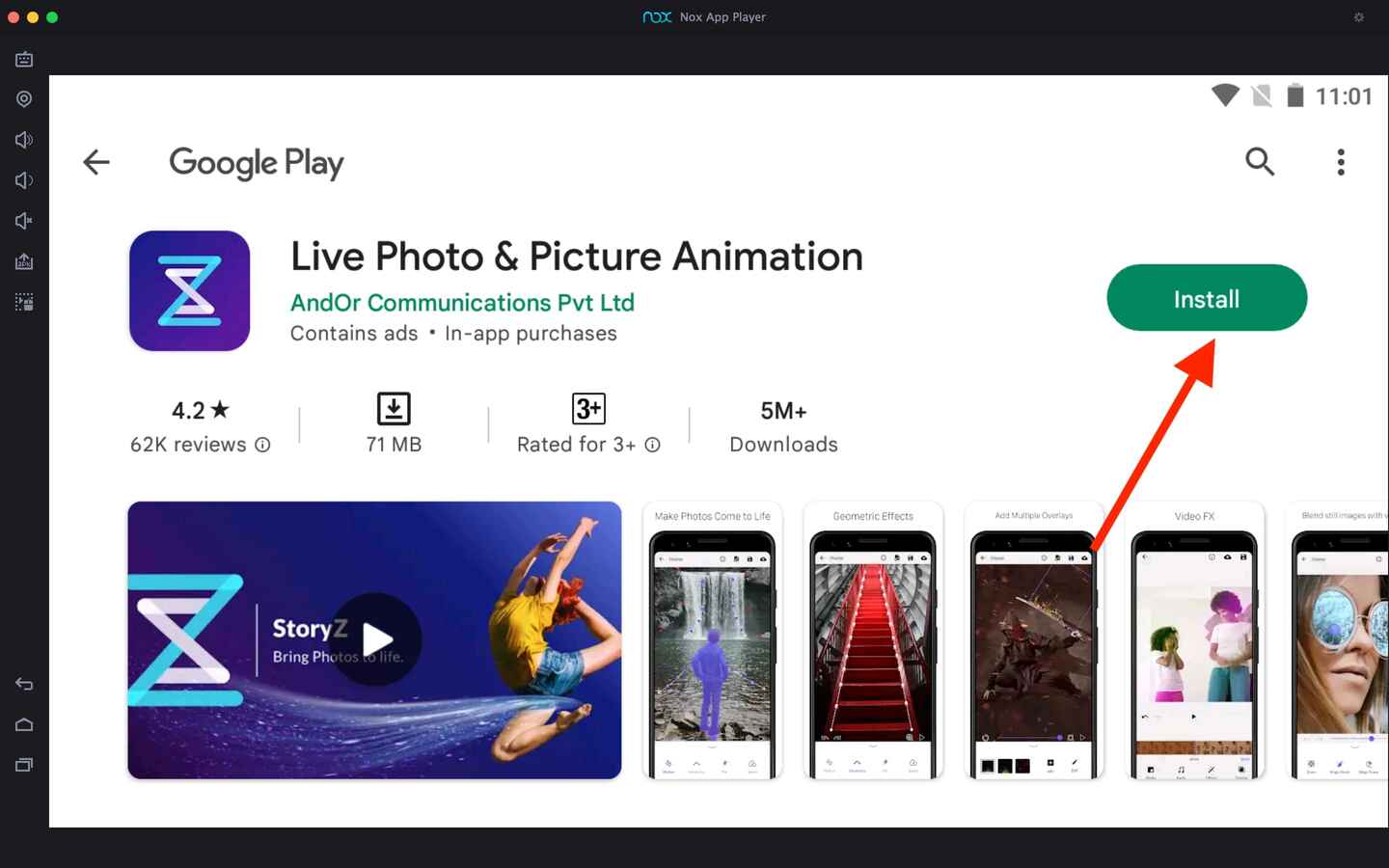This screenshot has width=1389, height=868.
Task: Open Nox keyboard mapping tool
Action: click(24, 59)
